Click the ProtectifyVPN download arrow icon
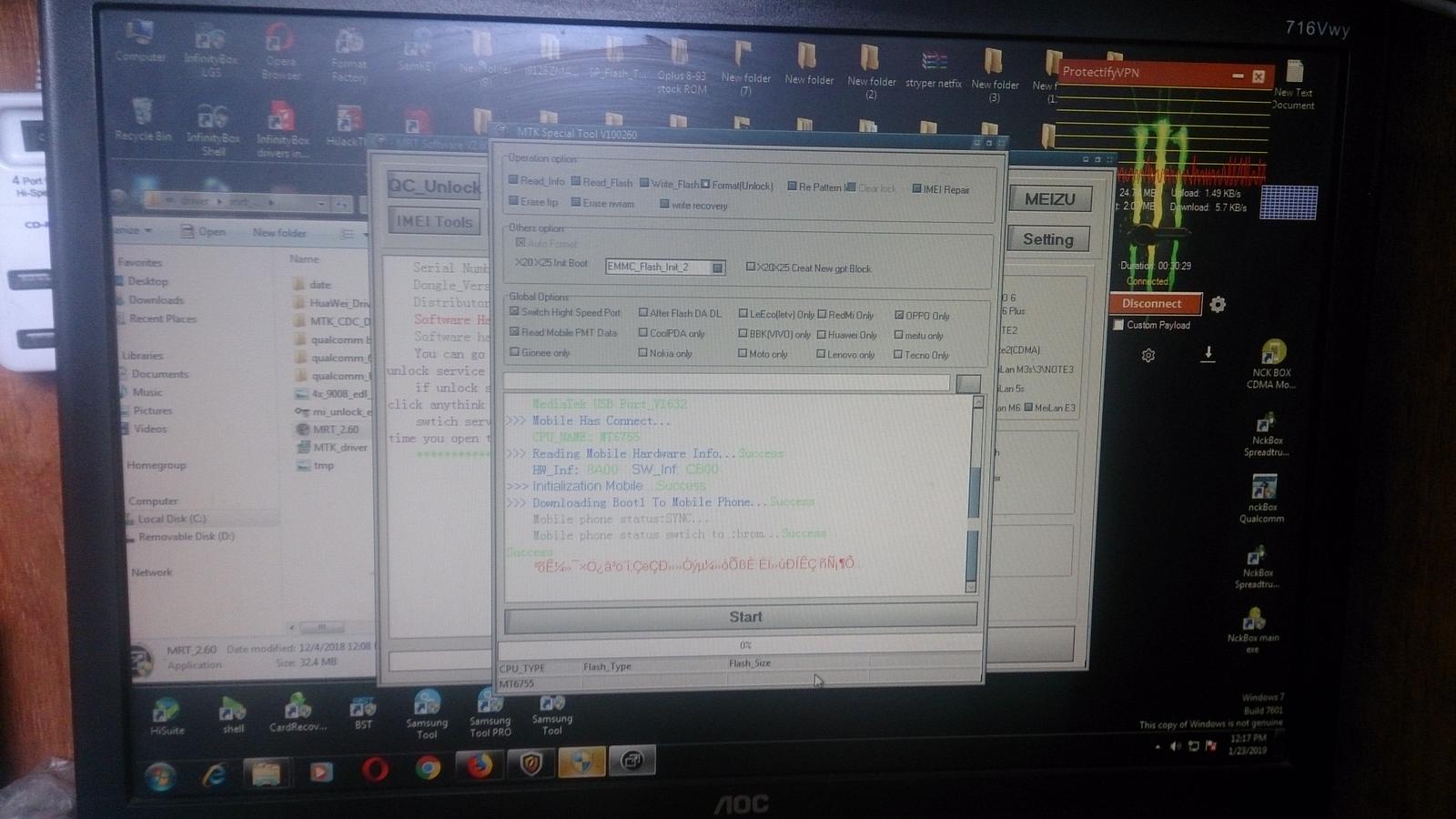Image resolution: width=1456 pixels, height=819 pixels. point(1208,354)
